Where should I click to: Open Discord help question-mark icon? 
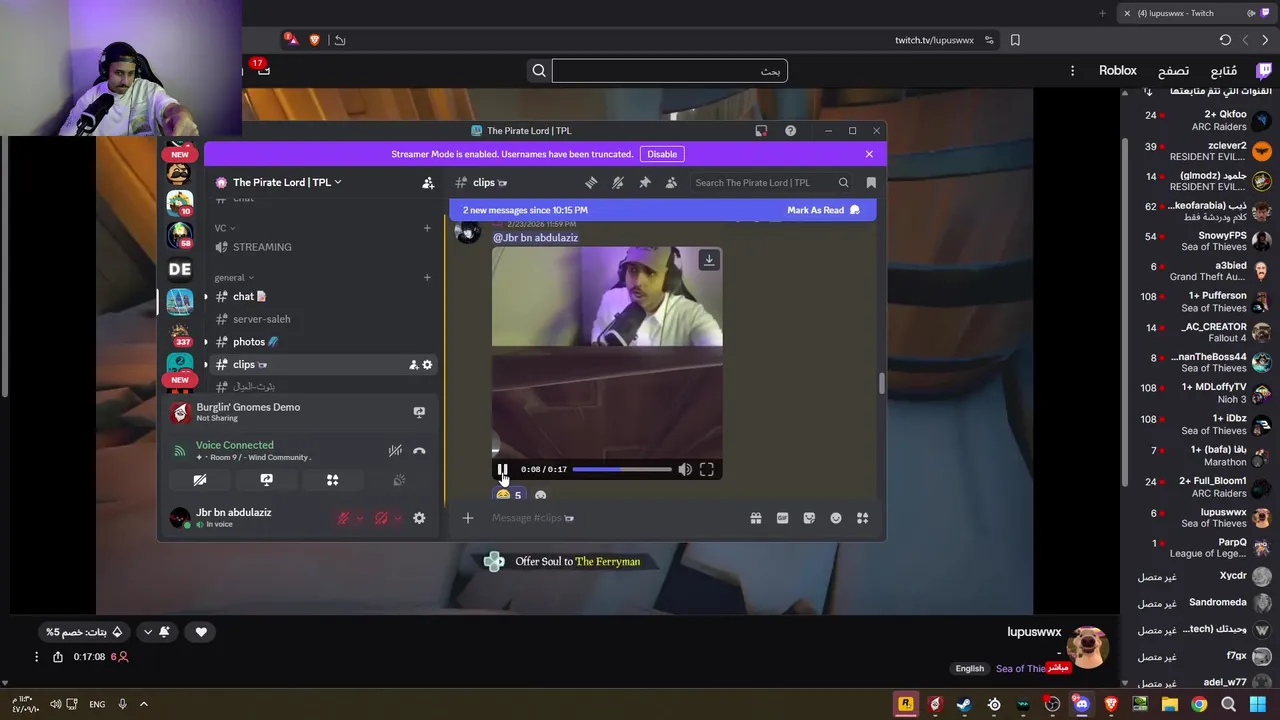790,131
